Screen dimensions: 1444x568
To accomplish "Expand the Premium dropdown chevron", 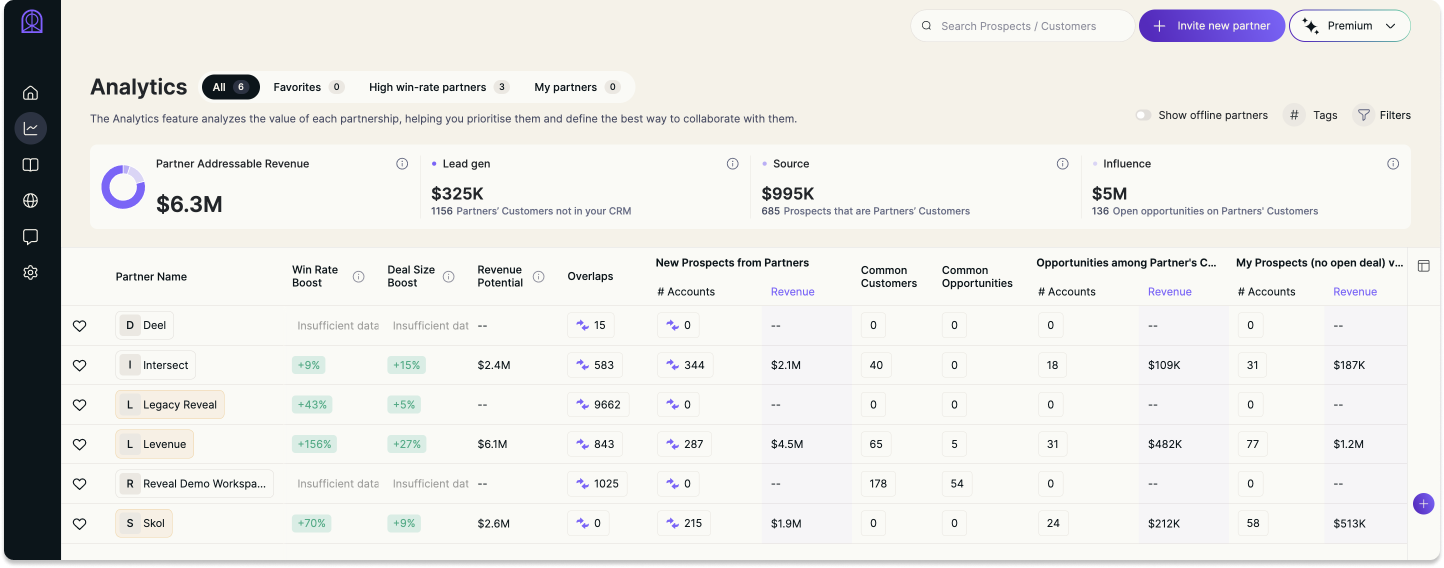I will point(1390,26).
